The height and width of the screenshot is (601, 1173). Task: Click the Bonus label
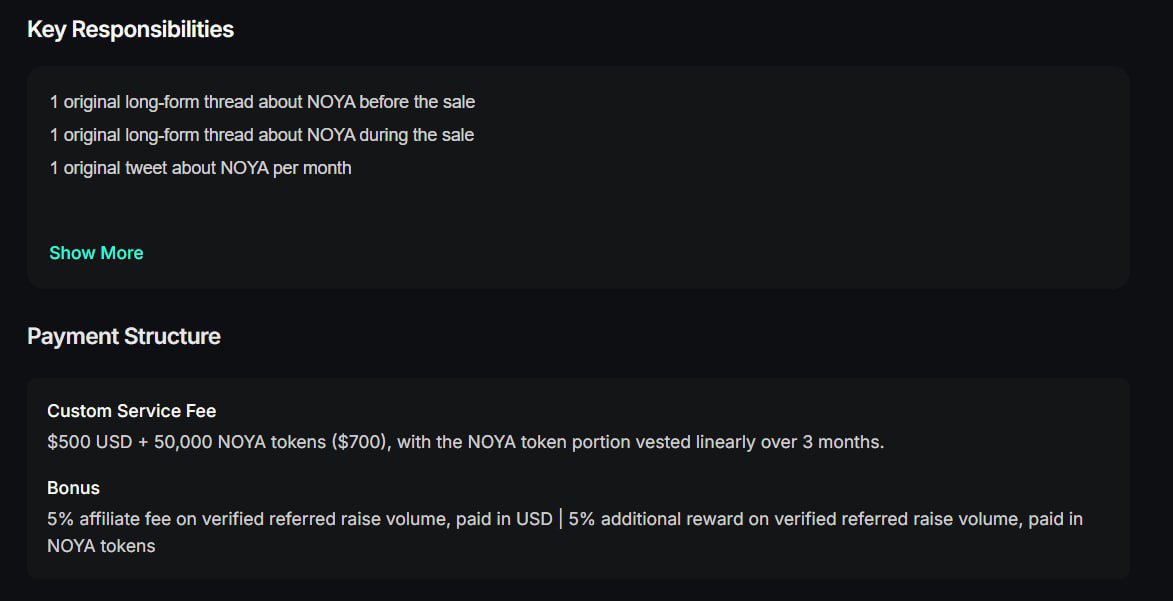click(x=73, y=488)
